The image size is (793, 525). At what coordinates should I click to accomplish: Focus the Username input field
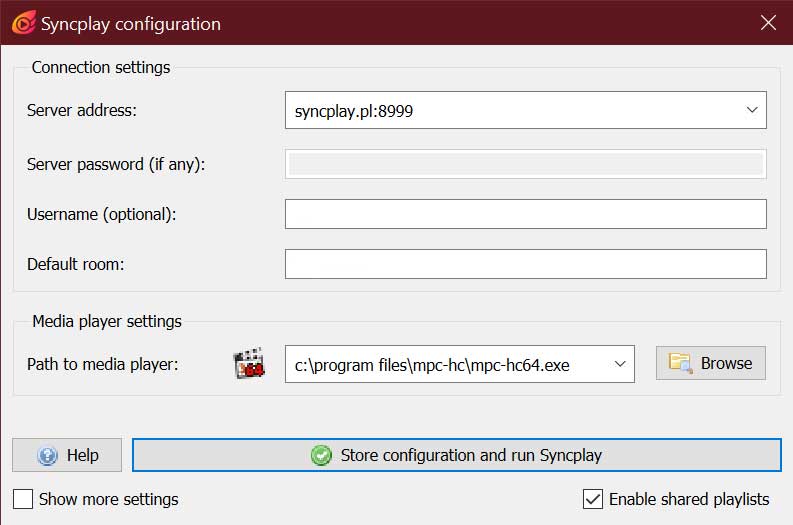525,214
